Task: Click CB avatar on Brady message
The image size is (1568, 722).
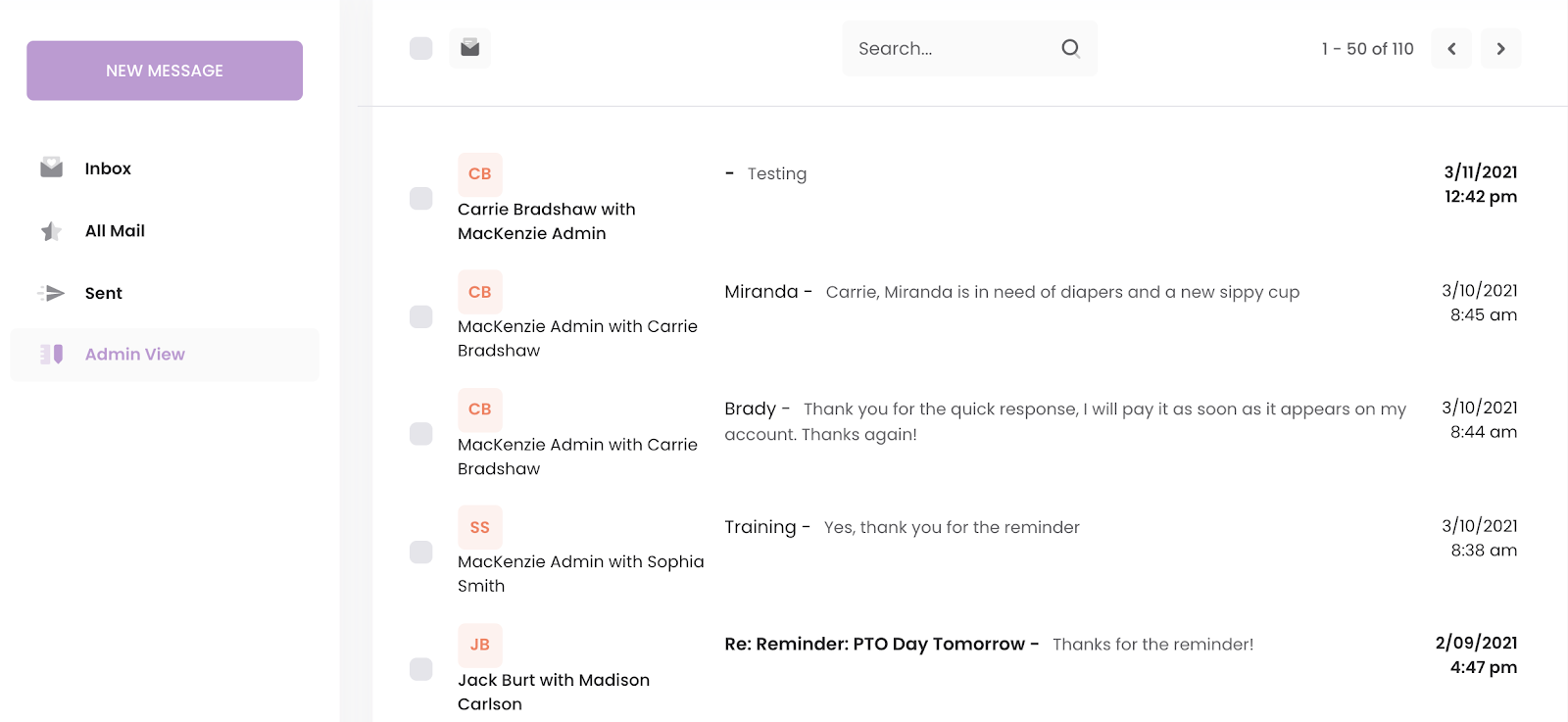Action: tap(480, 409)
